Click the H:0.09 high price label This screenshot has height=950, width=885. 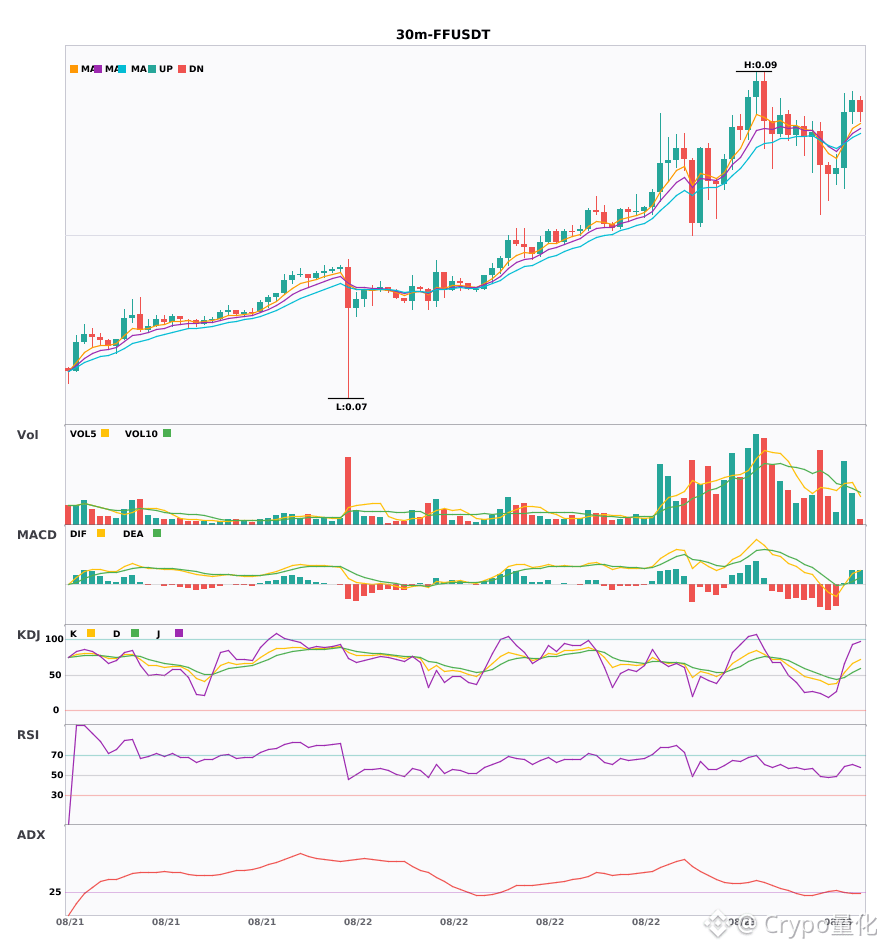pyautogui.click(x=760, y=65)
